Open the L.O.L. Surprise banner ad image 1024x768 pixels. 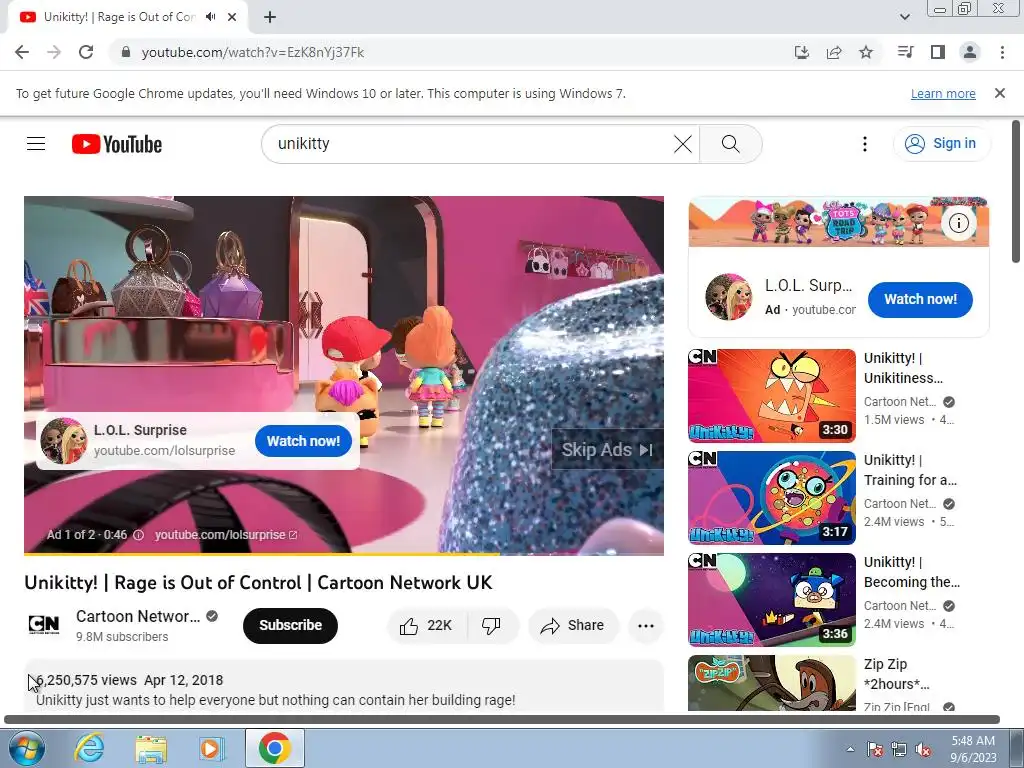coord(839,222)
